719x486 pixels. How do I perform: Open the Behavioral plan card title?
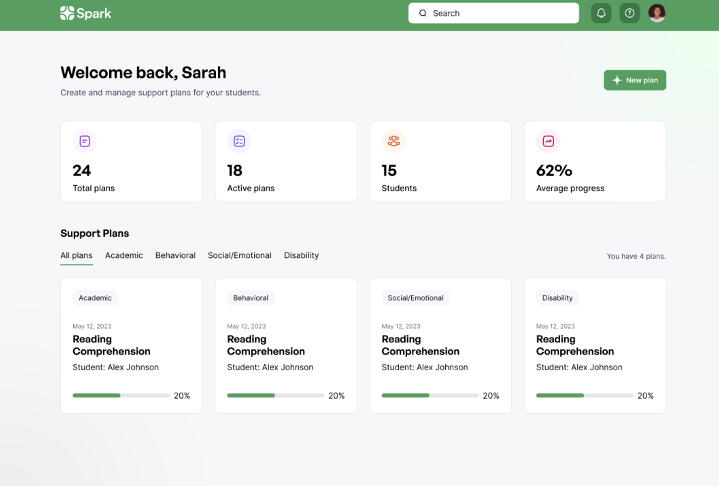coord(266,345)
